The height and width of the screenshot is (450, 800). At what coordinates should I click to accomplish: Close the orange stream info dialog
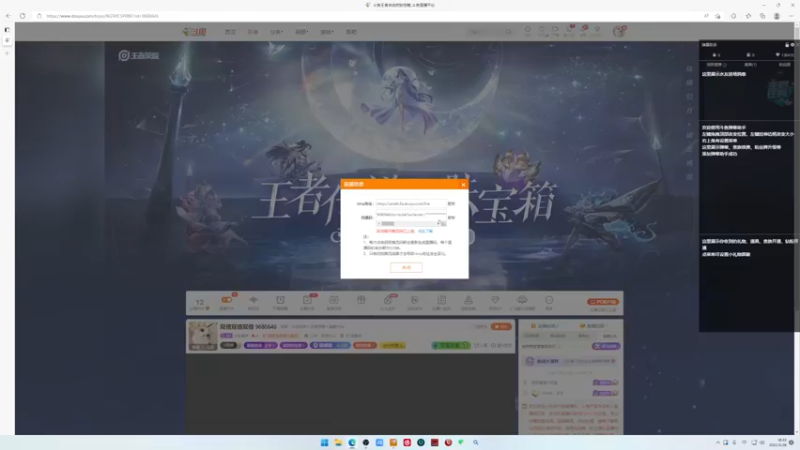pyautogui.click(x=463, y=185)
